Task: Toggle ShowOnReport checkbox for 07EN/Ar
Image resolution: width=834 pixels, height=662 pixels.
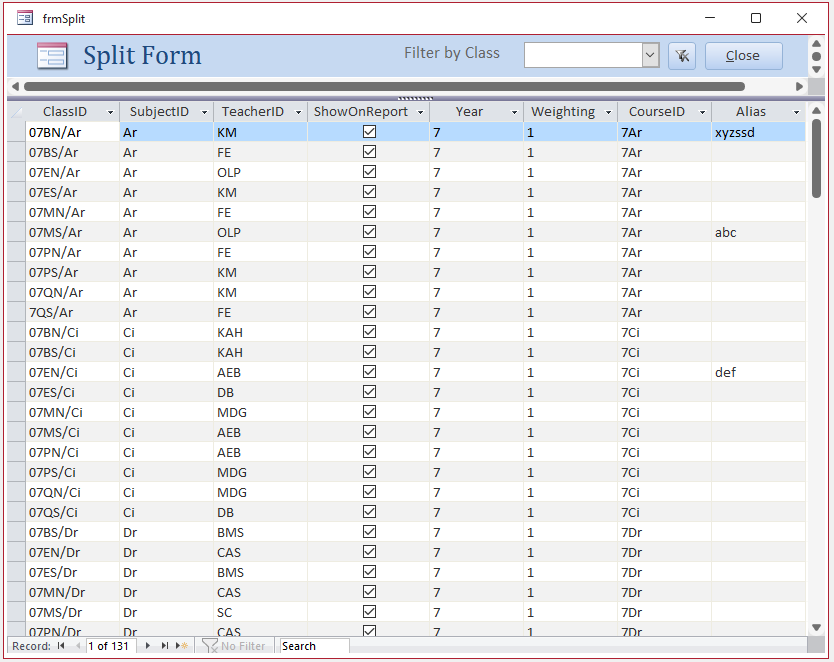Action: point(369,172)
